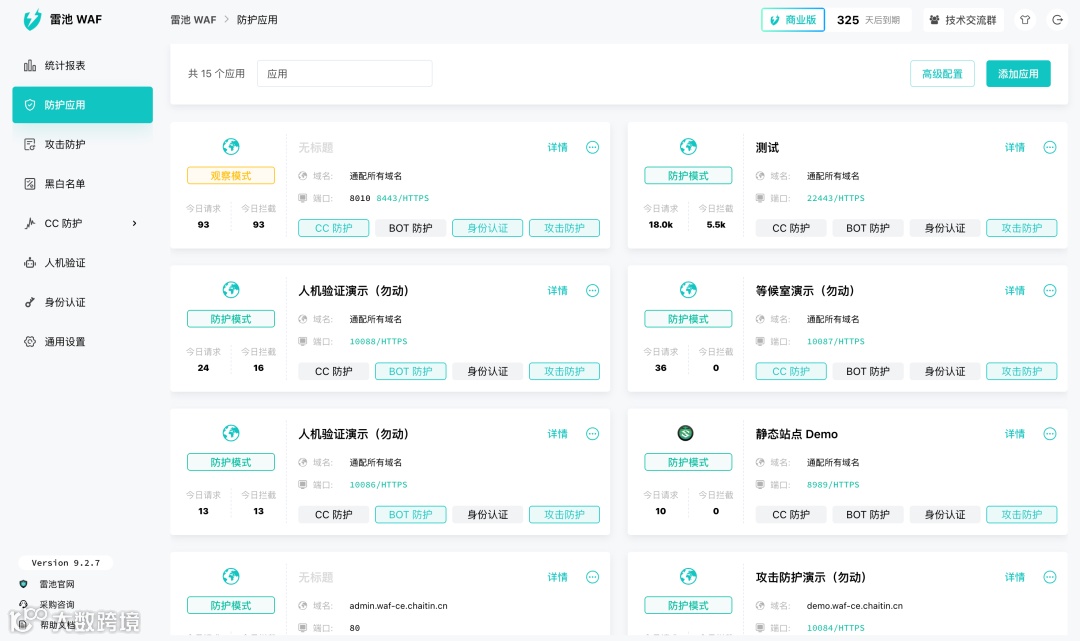
Task: Open more options menu for 测试 app
Action: tap(1050, 147)
